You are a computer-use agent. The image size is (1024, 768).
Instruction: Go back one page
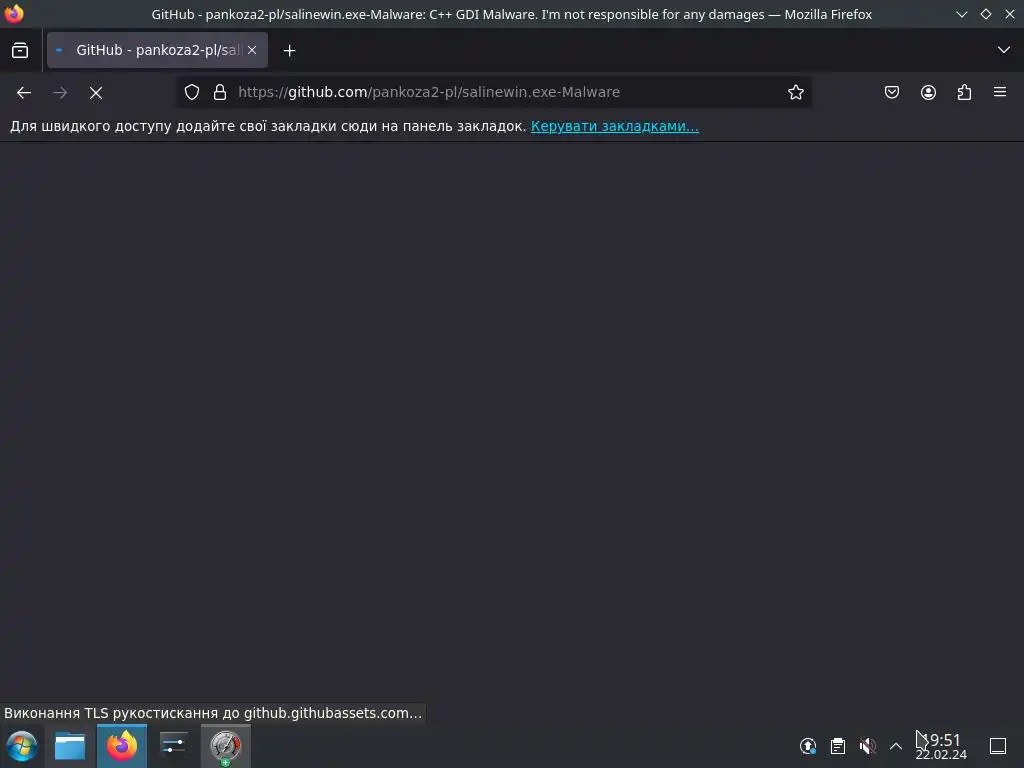(x=24, y=93)
